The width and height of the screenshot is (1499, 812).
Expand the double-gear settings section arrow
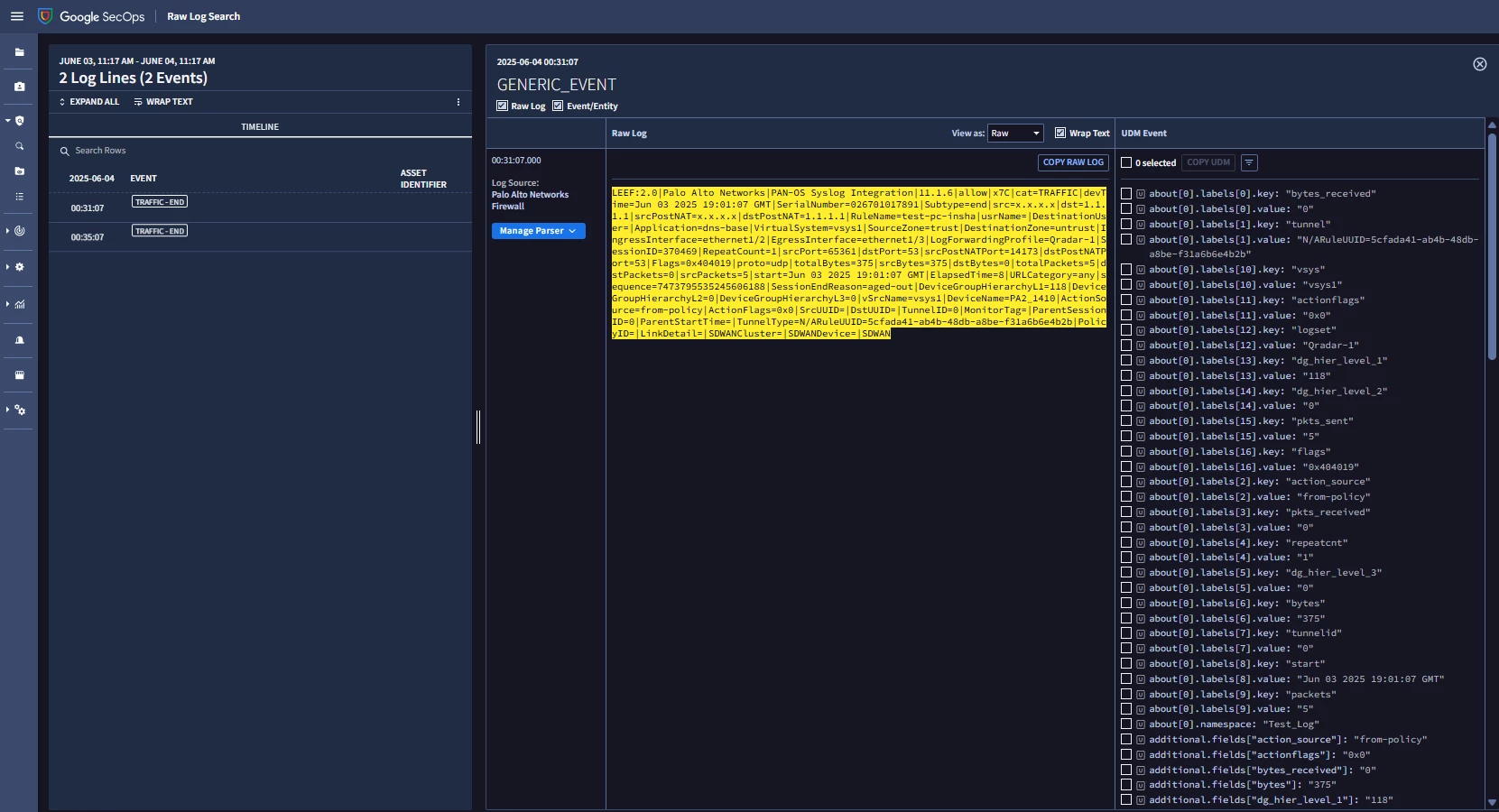pyautogui.click(x=7, y=410)
